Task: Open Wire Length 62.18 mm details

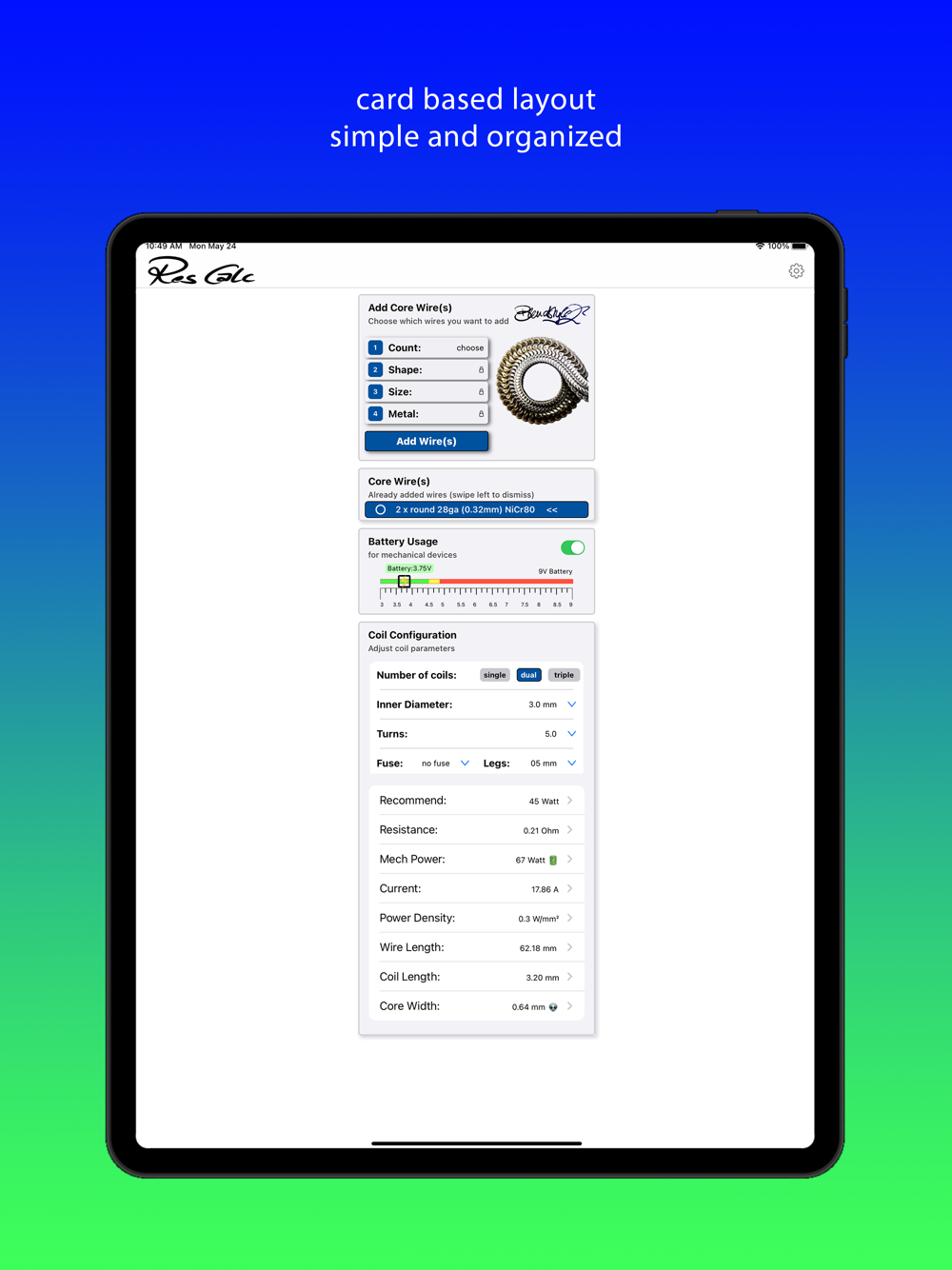Action: tap(476, 947)
